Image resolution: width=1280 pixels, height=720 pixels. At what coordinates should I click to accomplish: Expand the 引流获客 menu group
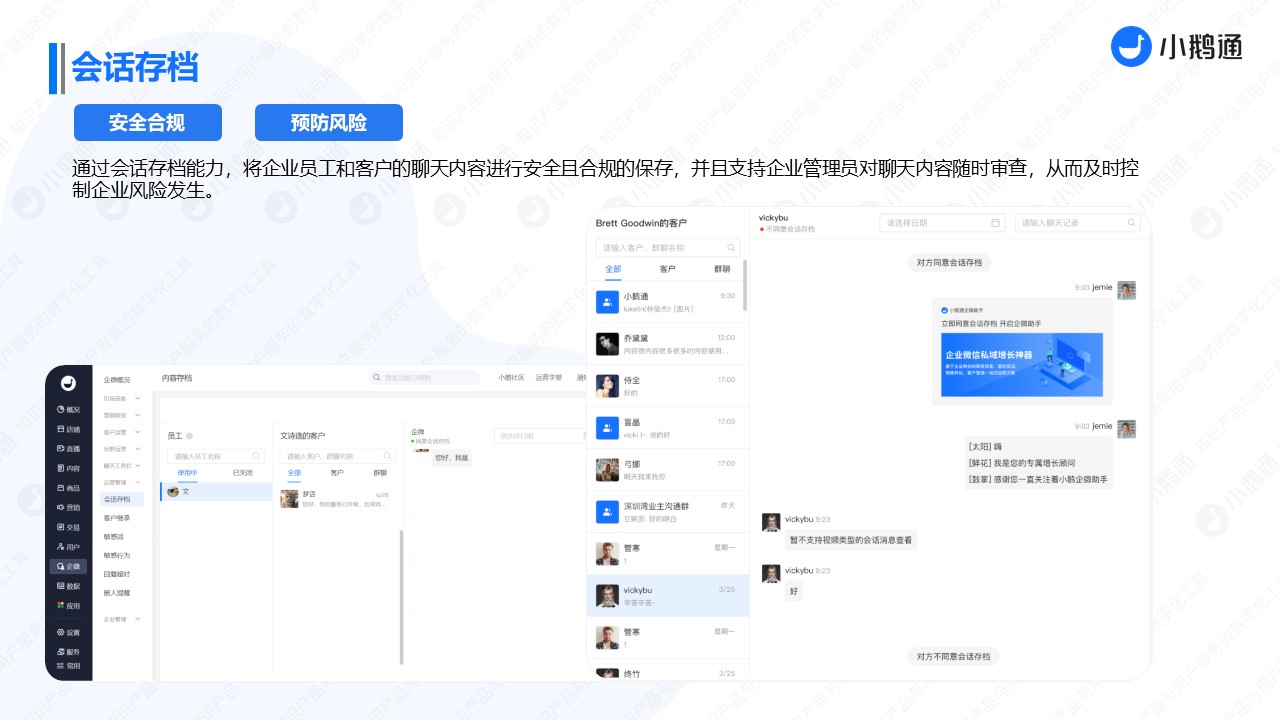123,398
